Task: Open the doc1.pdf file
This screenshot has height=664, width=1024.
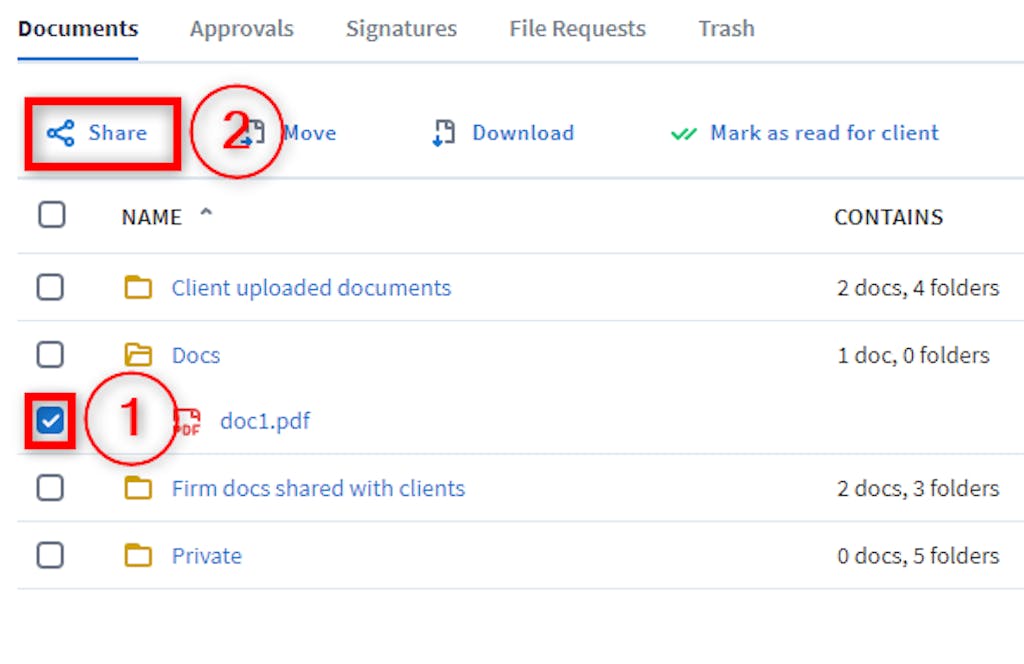Action: [264, 421]
